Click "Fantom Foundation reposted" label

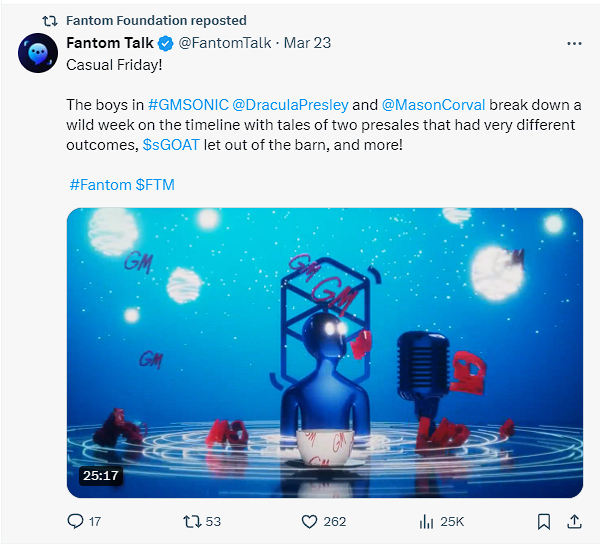155,20
